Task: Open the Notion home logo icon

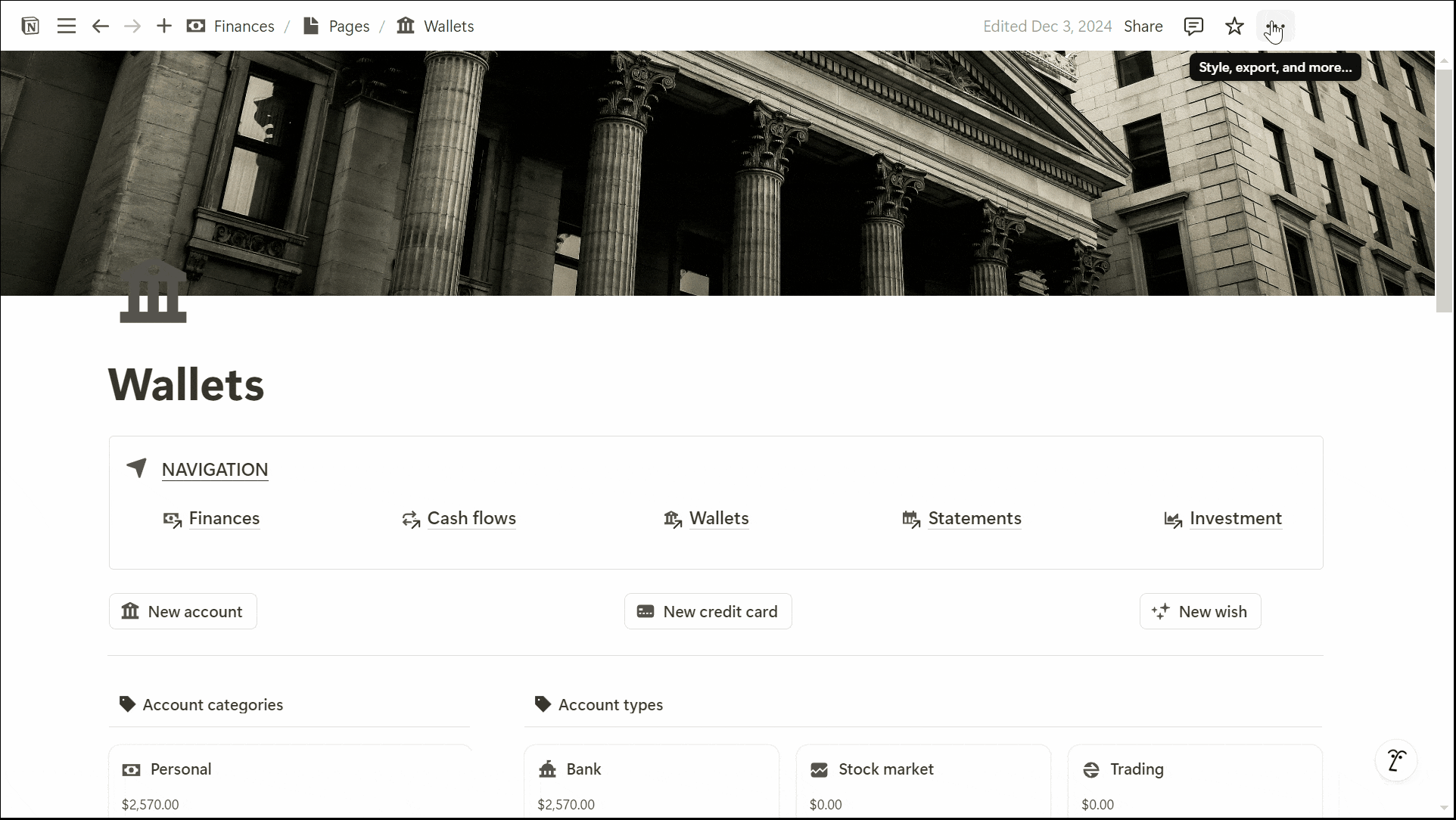Action: click(30, 26)
